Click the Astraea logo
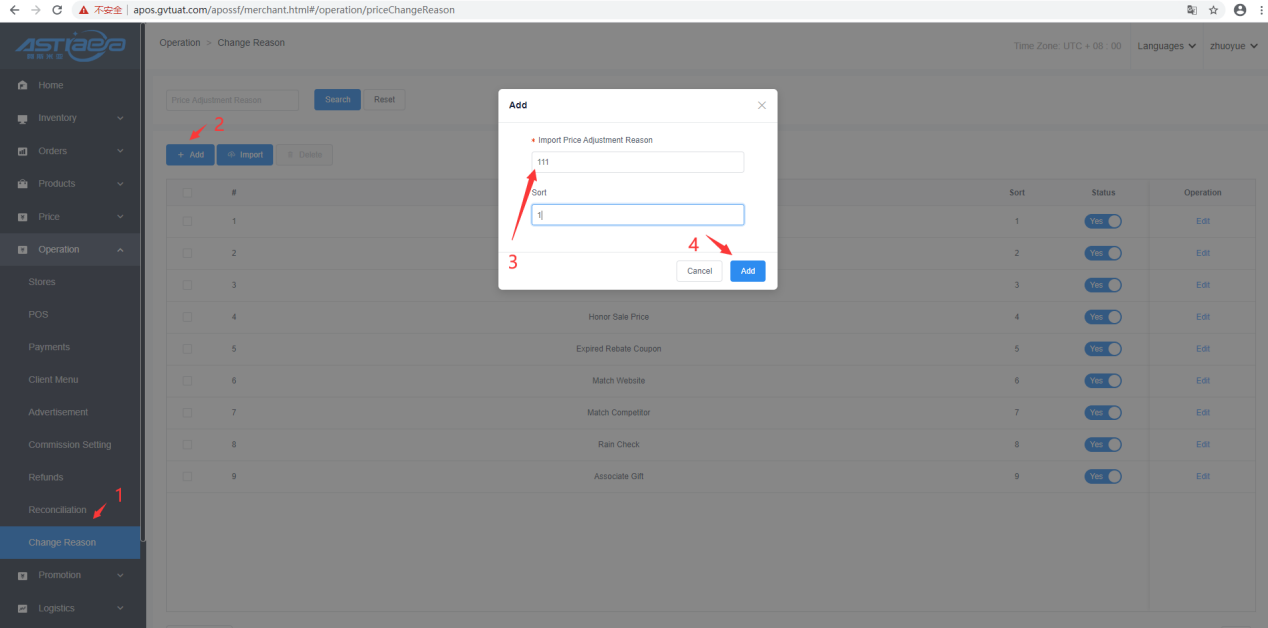This screenshot has width=1268, height=628. (x=70, y=47)
